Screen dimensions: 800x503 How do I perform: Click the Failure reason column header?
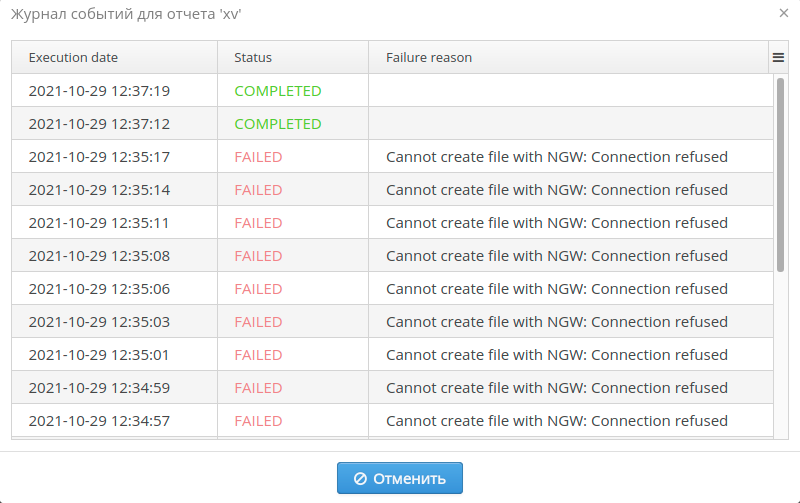tap(429, 58)
